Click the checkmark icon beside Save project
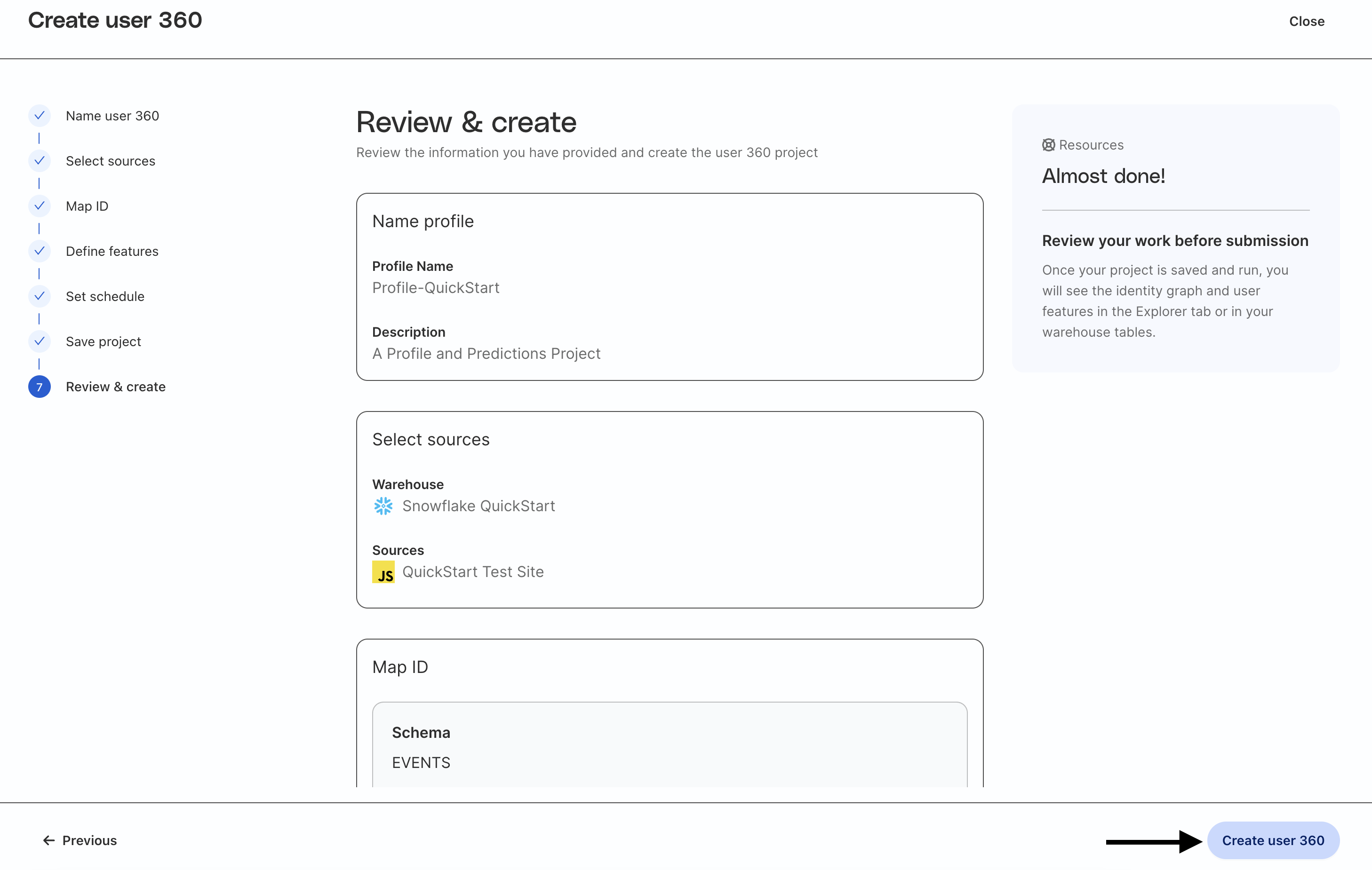This screenshot has width=1372, height=870. (40, 341)
